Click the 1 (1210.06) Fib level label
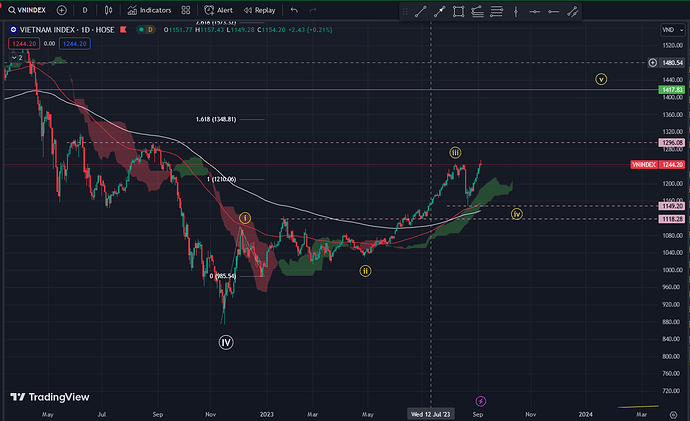Image resolution: width=690 pixels, height=421 pixels. [x=222, y=179]
